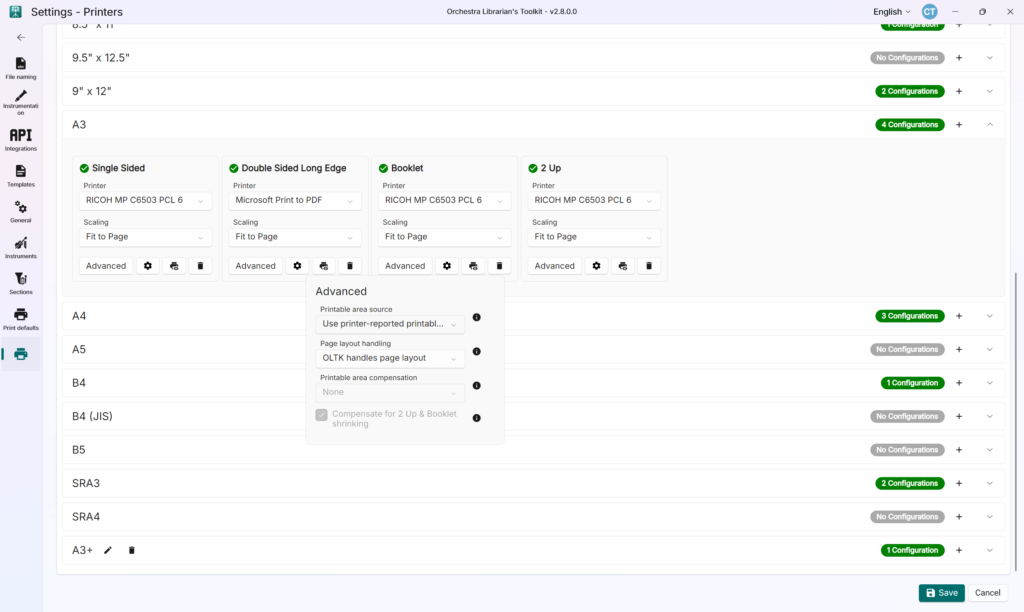This screenshot has width=1024, height=612.
Task: Click the 3 Configurations badge on A4
Action: pyautogui.click(x=910, y=316)
